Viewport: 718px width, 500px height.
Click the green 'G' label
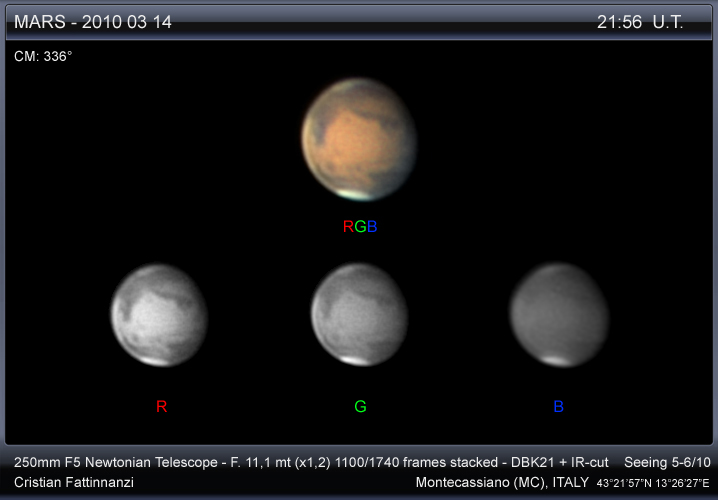[x=360, y=406]
